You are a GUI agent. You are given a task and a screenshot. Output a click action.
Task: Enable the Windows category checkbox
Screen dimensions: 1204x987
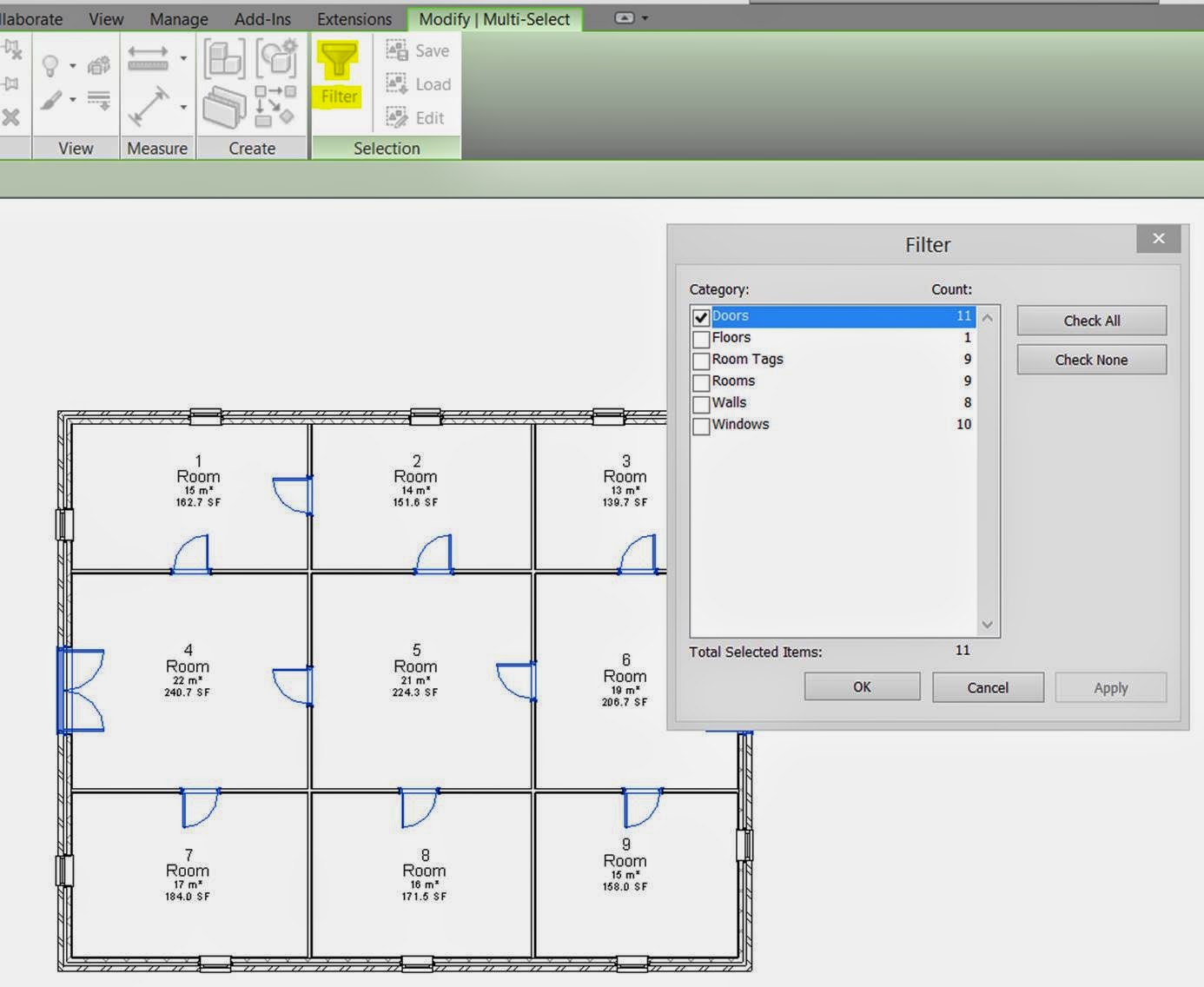701,426
